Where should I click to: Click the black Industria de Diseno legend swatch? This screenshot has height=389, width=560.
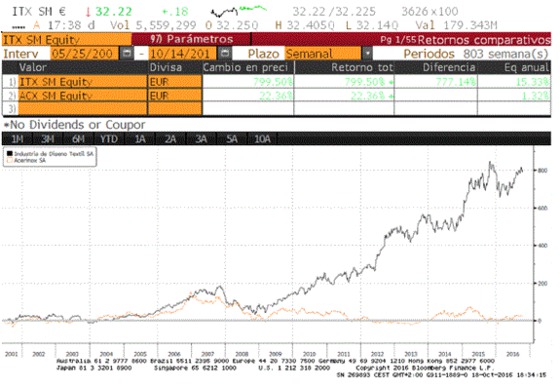click(x=10, y=154)
